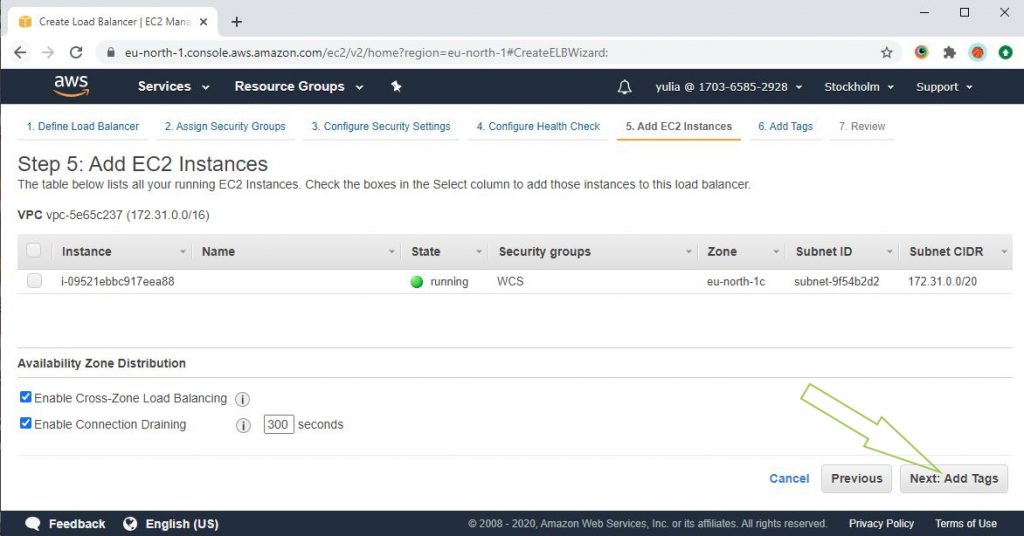Bookmark this page with the star icon
Viewport: 1024px width, 536px height.
pos(886,52)
